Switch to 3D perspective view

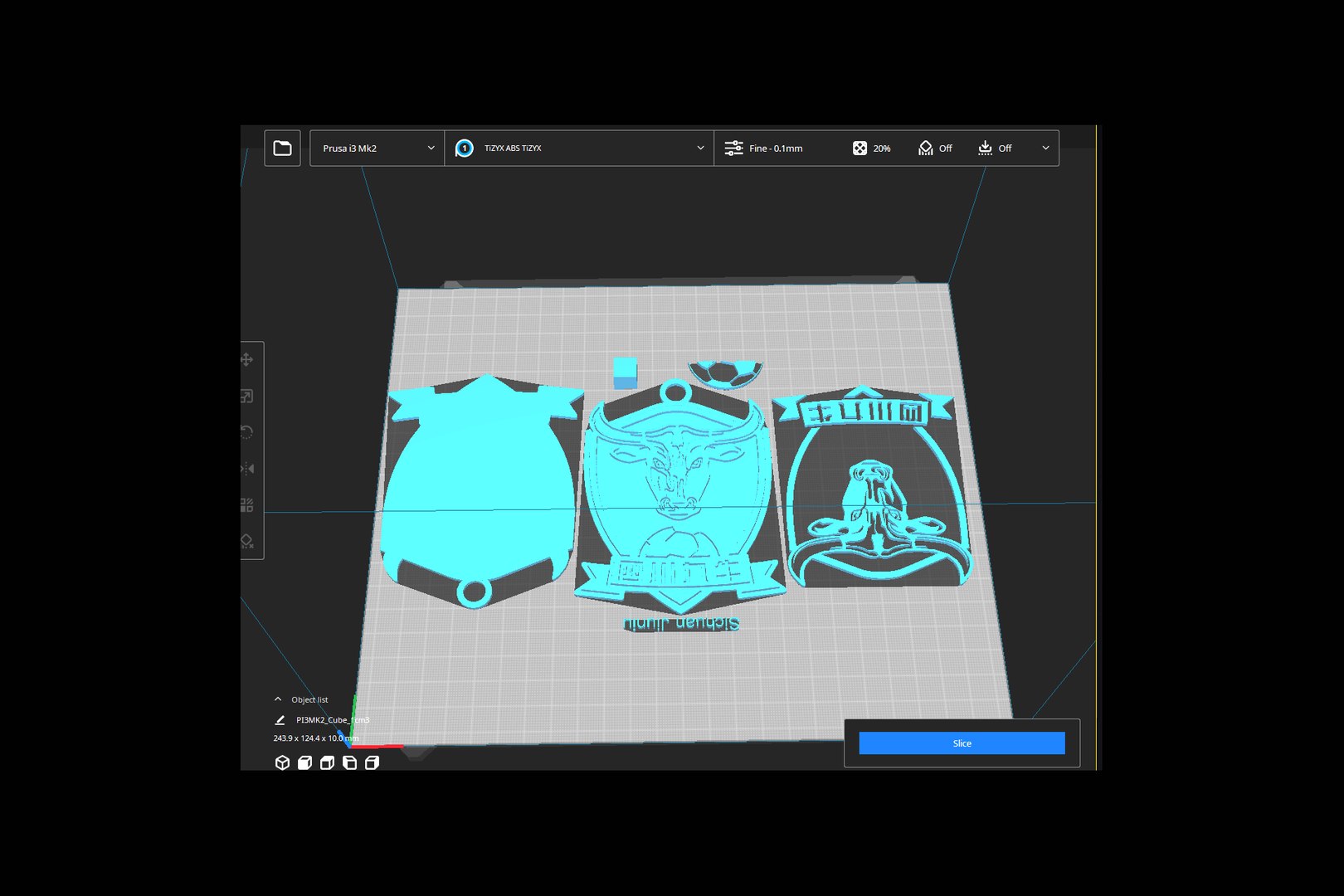282,762
